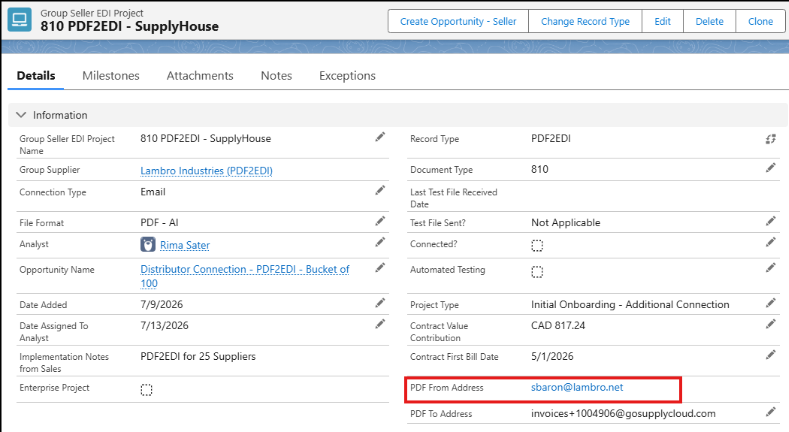
Task: Select the 7/13/2026 assigned date value
Action: point(164,325)
